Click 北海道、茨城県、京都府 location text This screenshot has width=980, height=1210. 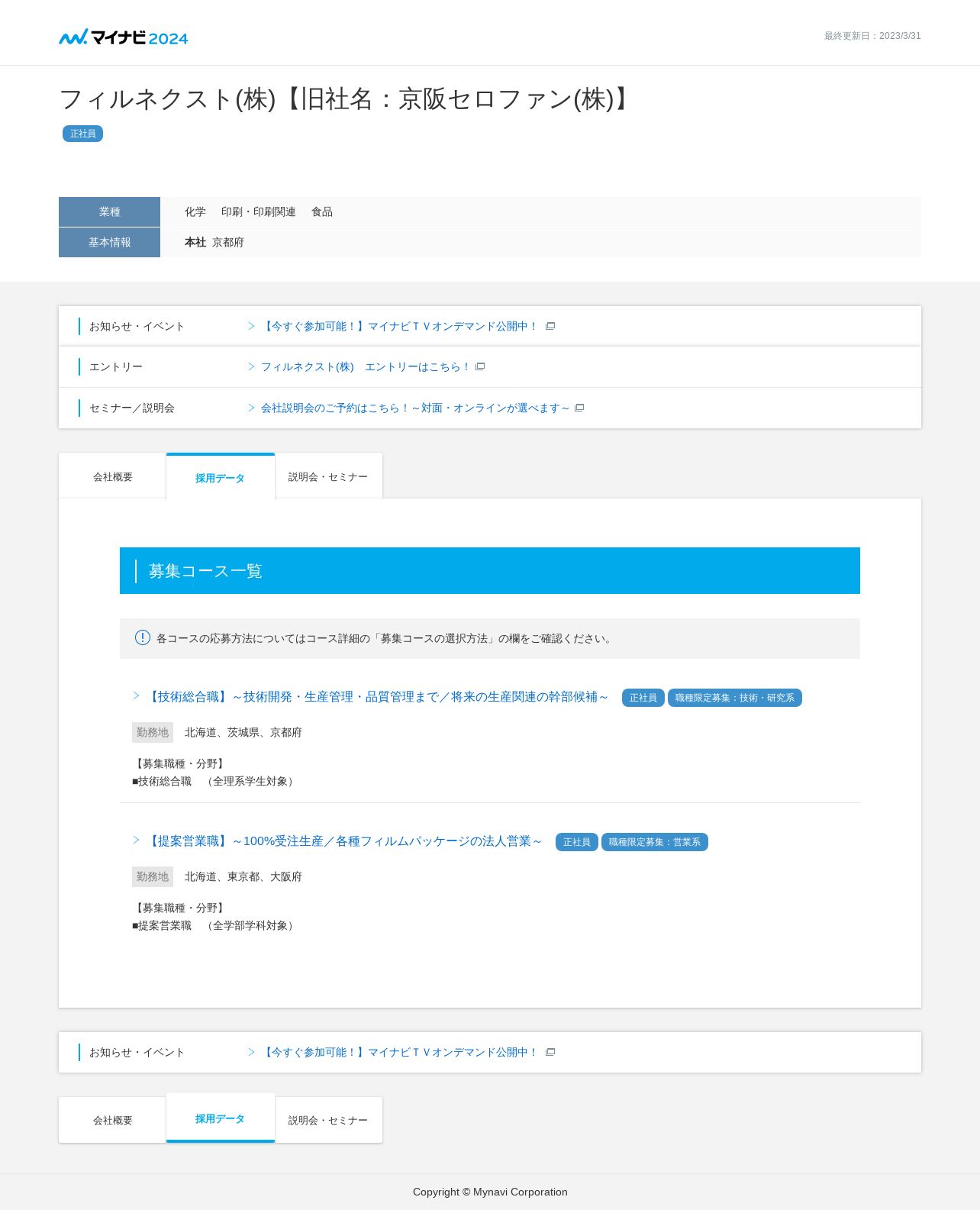[243, 732]
